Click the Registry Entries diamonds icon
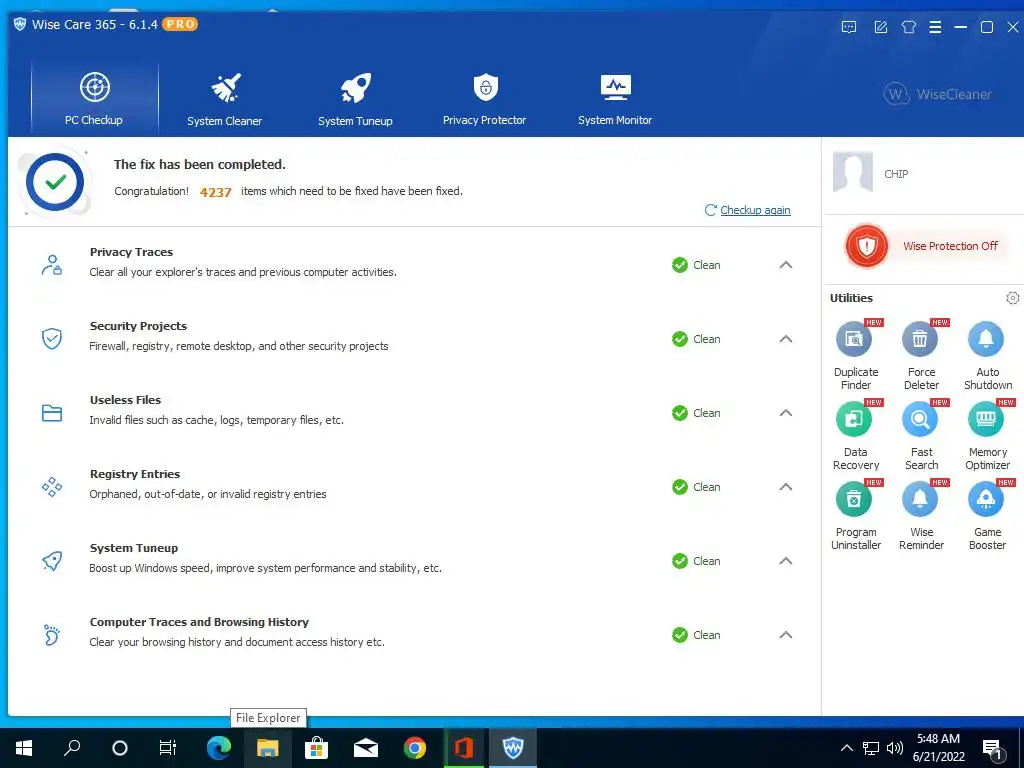This screenshot has height=768, width=1024. [52, 487]
